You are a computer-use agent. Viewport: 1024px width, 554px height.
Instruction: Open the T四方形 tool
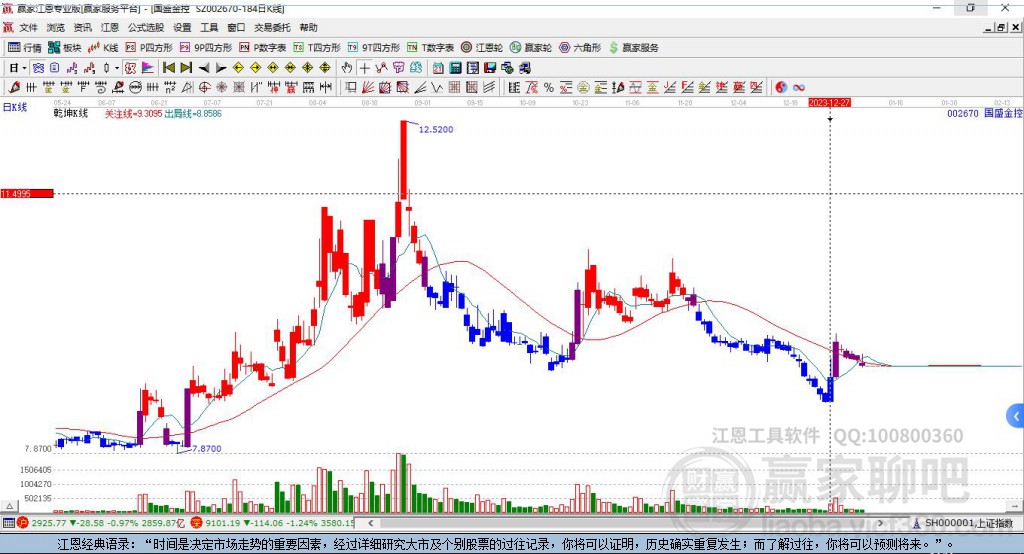pyautogui.click(x=317, y=48)
